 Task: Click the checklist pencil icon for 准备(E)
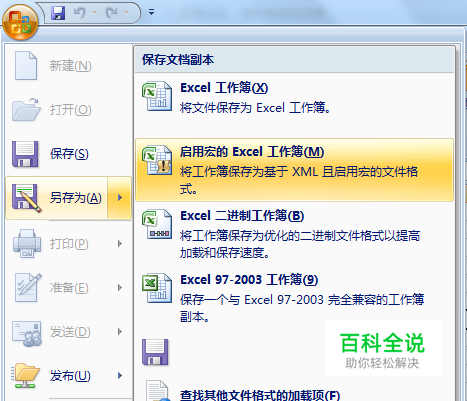click(28, 287)
